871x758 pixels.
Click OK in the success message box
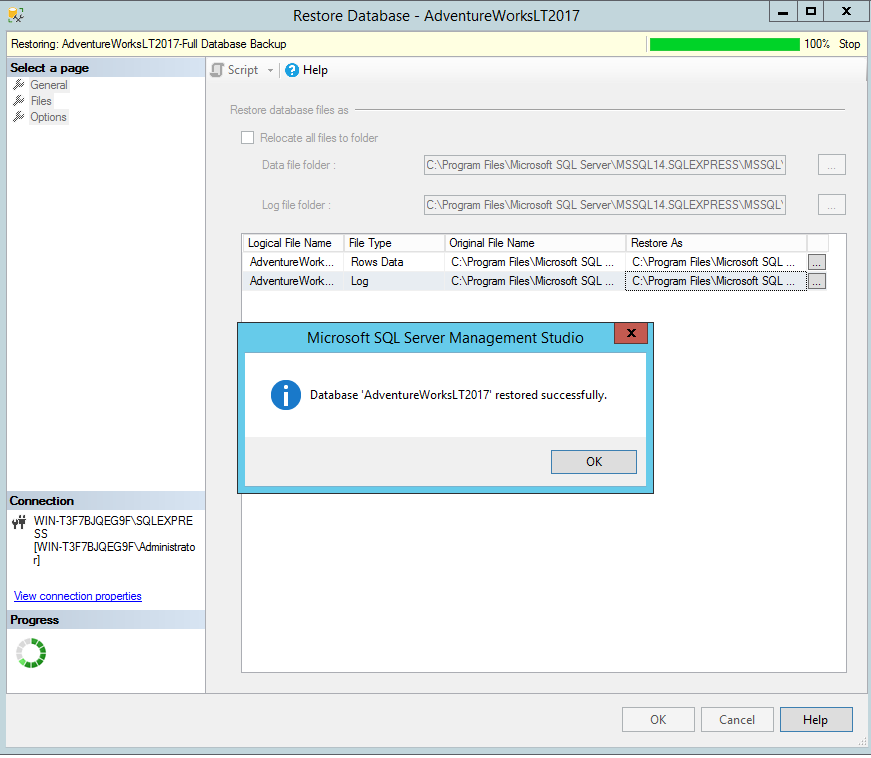click(594, 462)
